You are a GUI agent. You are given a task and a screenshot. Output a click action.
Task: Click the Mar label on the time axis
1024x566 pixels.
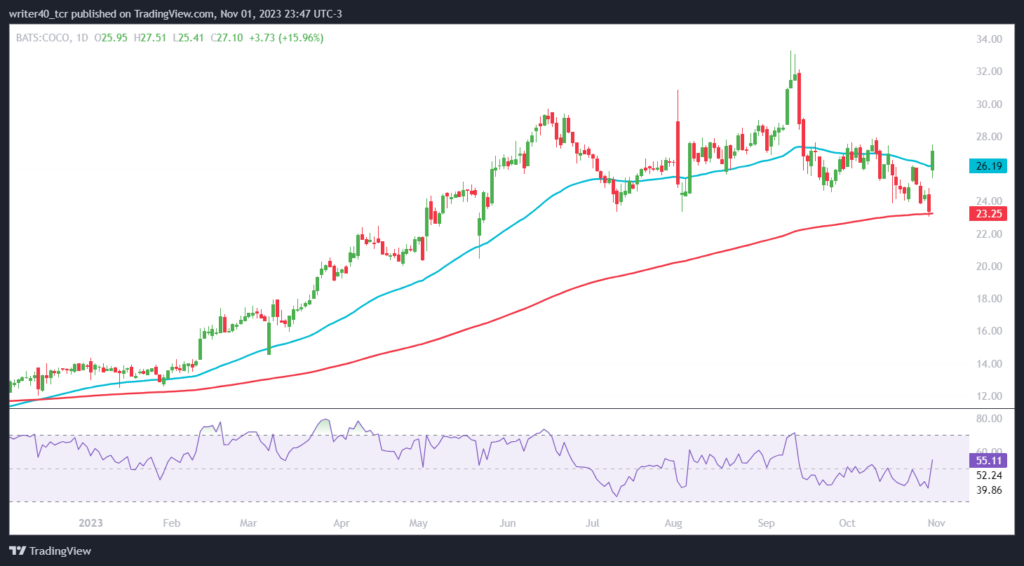pyautogui.click(x=248, y=523)
